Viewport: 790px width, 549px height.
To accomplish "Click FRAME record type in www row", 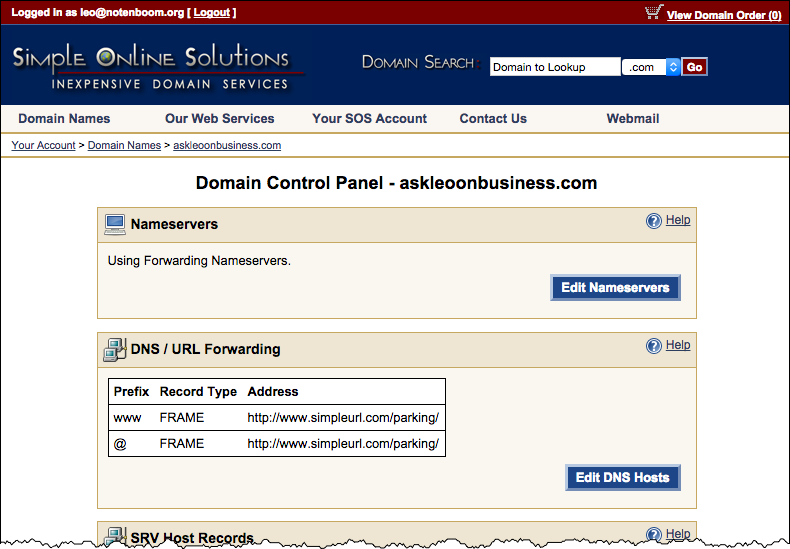I will (182, 418).
